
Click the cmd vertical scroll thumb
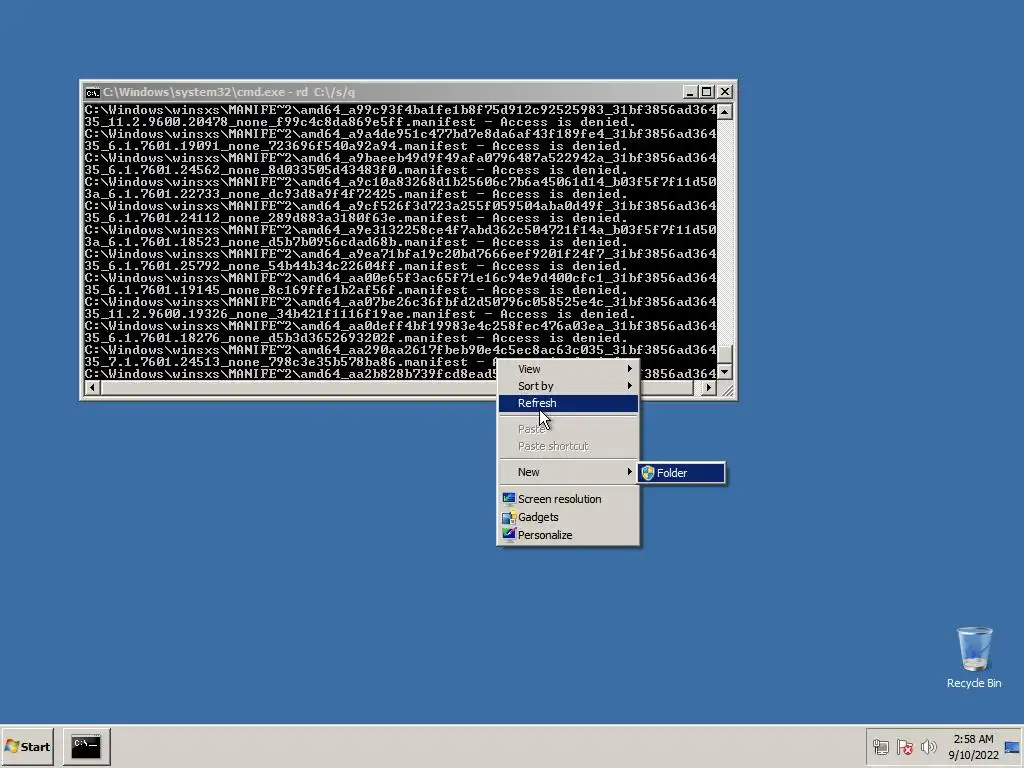coord(724,353)
